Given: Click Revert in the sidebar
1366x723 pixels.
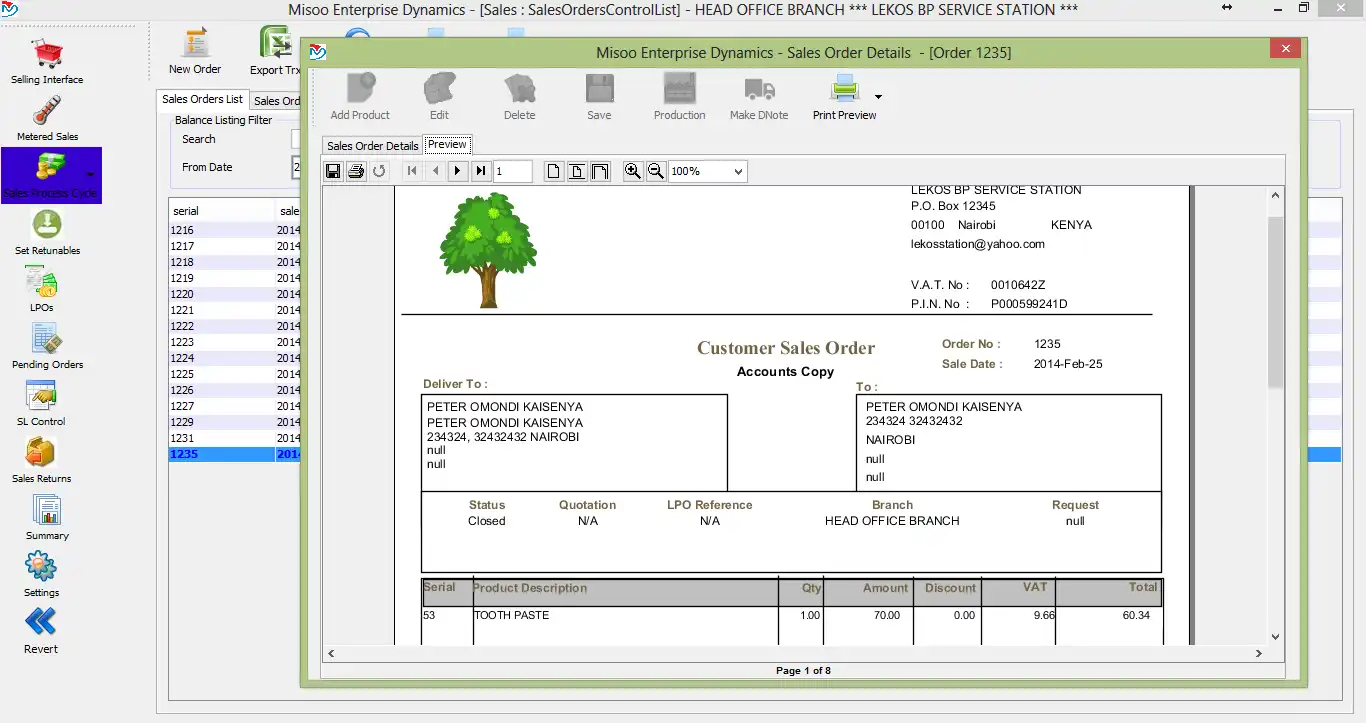Looking at the screenshot, I should [x=41, y=630].
